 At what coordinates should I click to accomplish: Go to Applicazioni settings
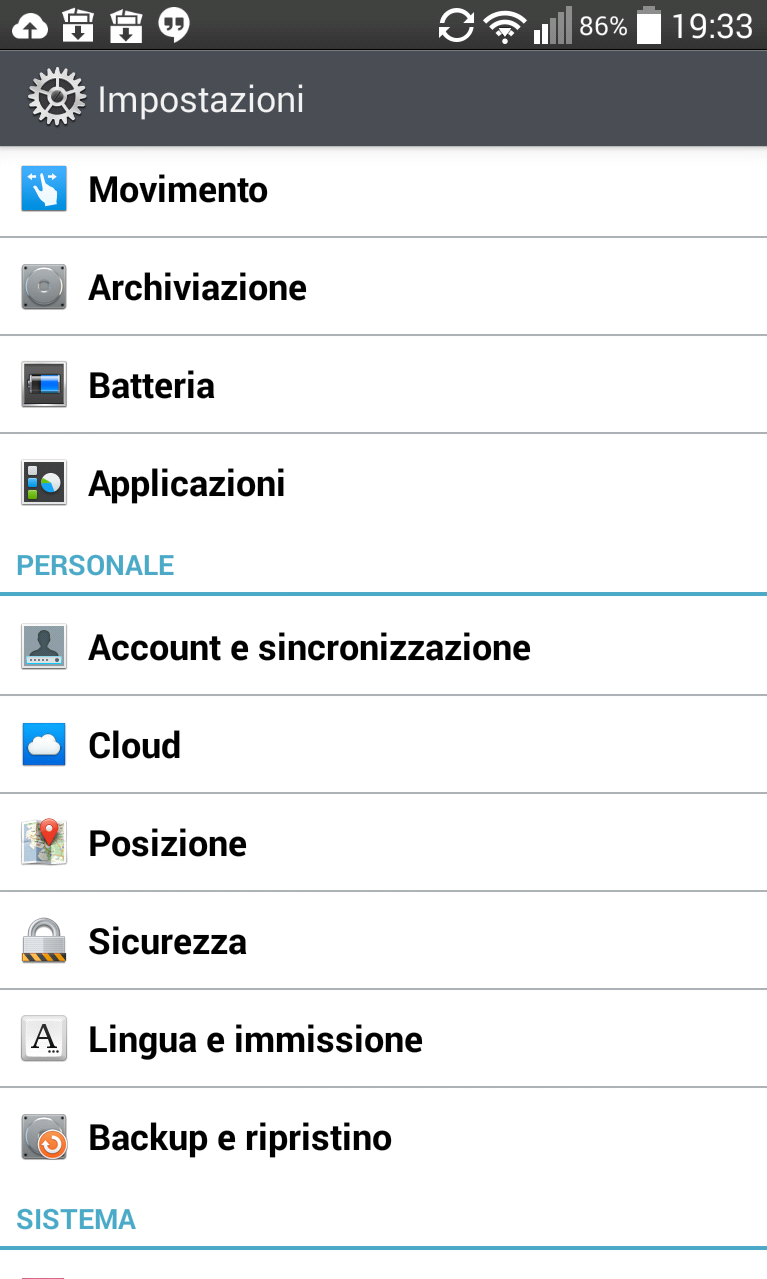pos(187,484)
